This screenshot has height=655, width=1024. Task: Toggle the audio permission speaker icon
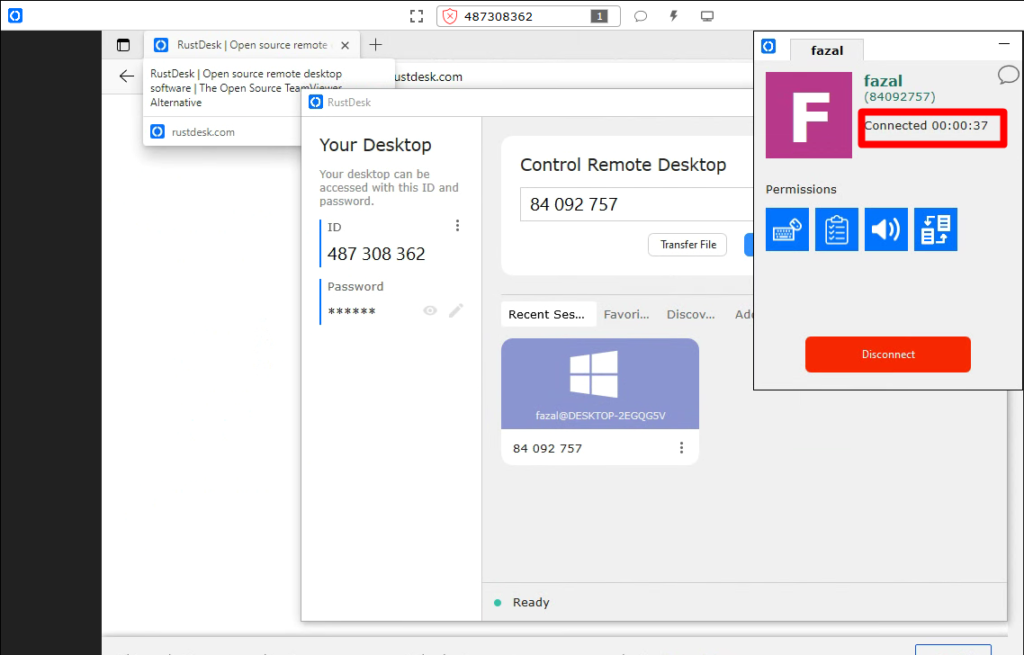point(886,229)
